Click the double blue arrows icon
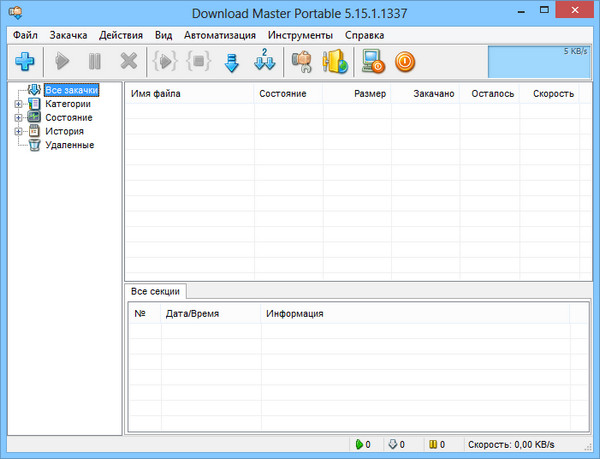 [265, 62]
